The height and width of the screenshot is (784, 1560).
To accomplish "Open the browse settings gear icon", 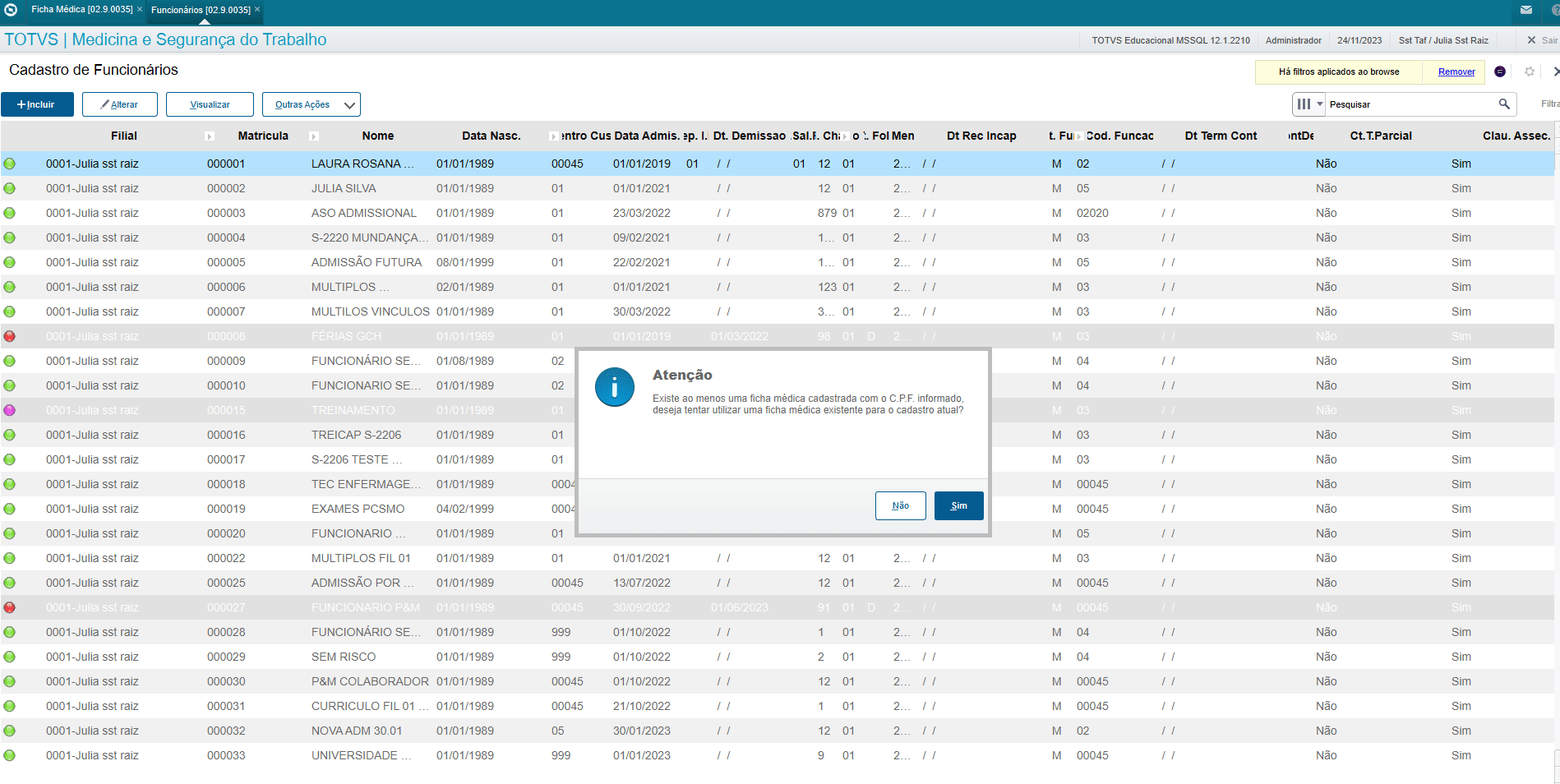I will 1530,71.
